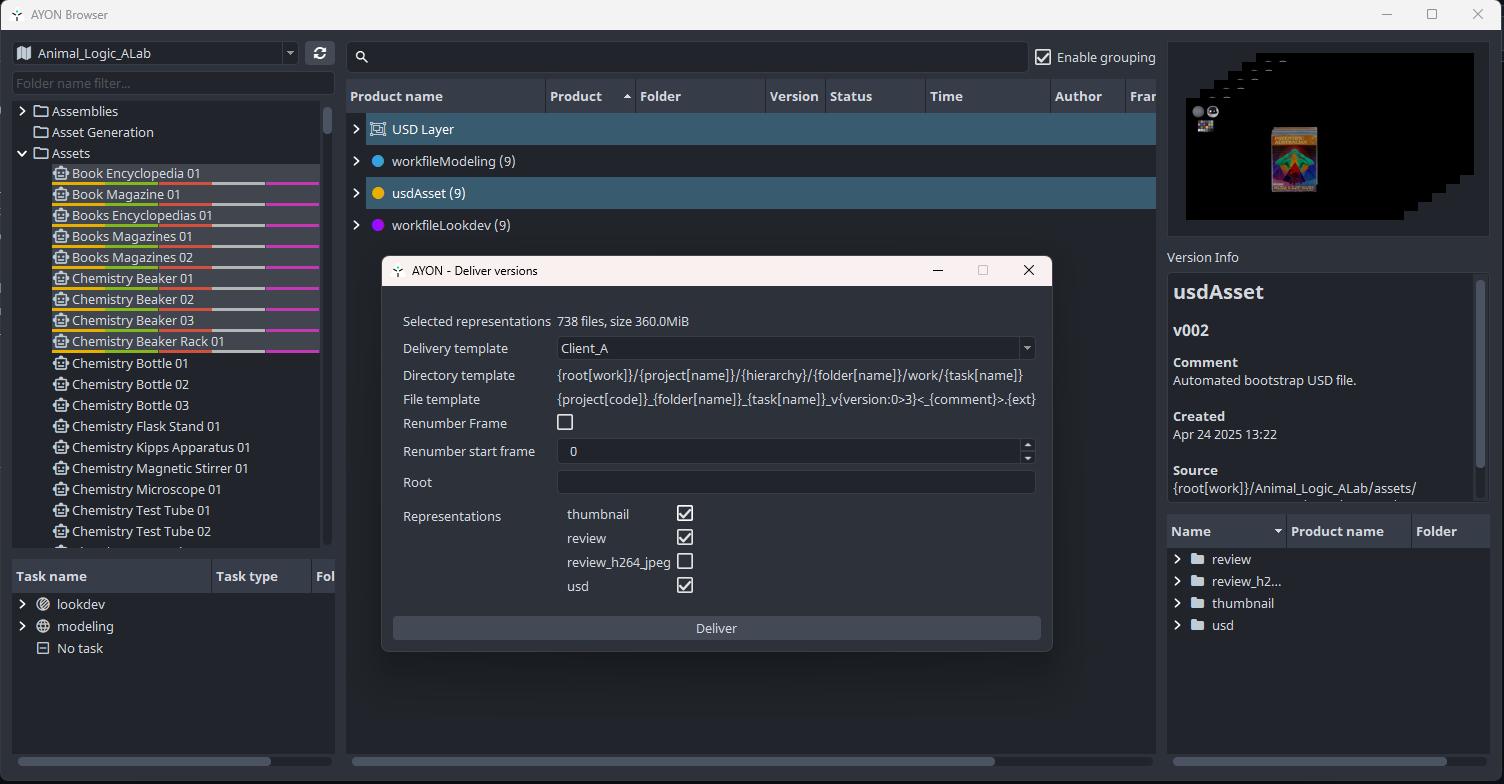Uncheck the thumbnail representation checkbox
Image resolution: width=1504 pixels, height=784 pixels.
pyautogui.click(x=685, y=513)
